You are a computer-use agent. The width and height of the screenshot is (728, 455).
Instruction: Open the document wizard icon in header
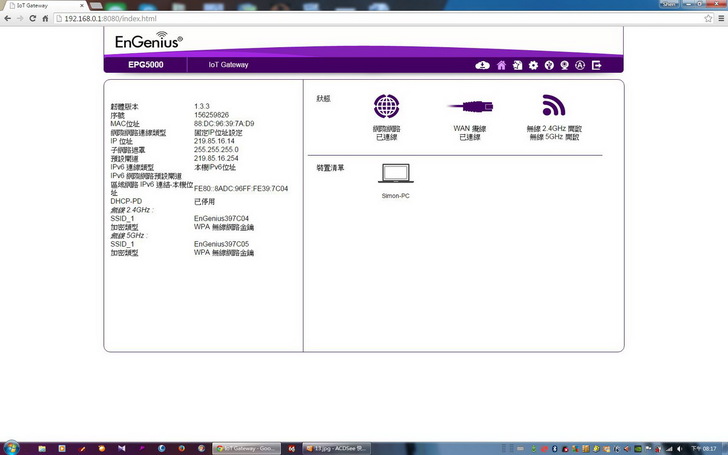517,65
